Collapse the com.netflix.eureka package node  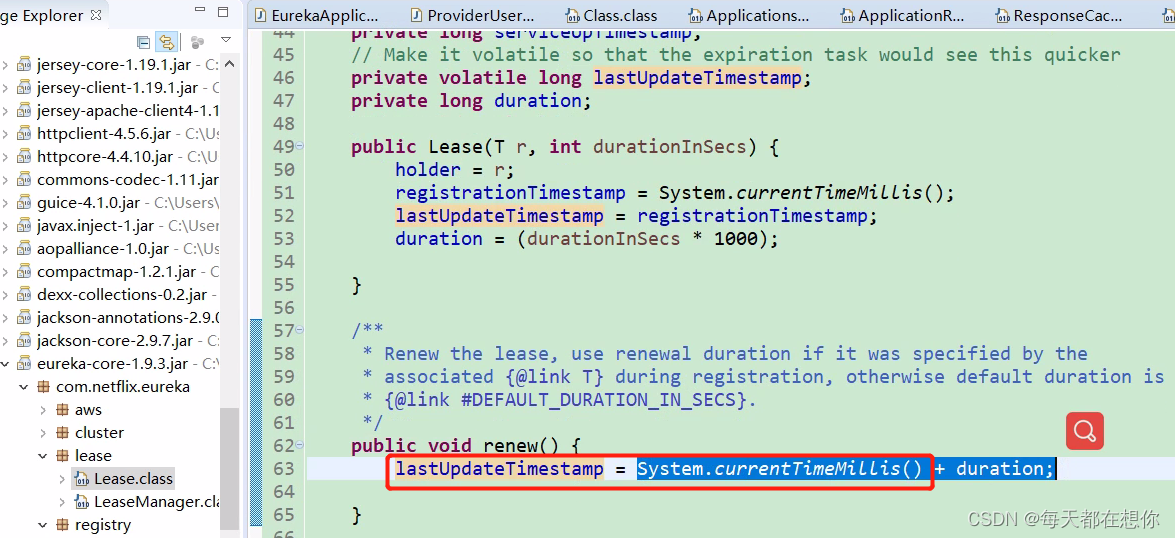[25, 387]
